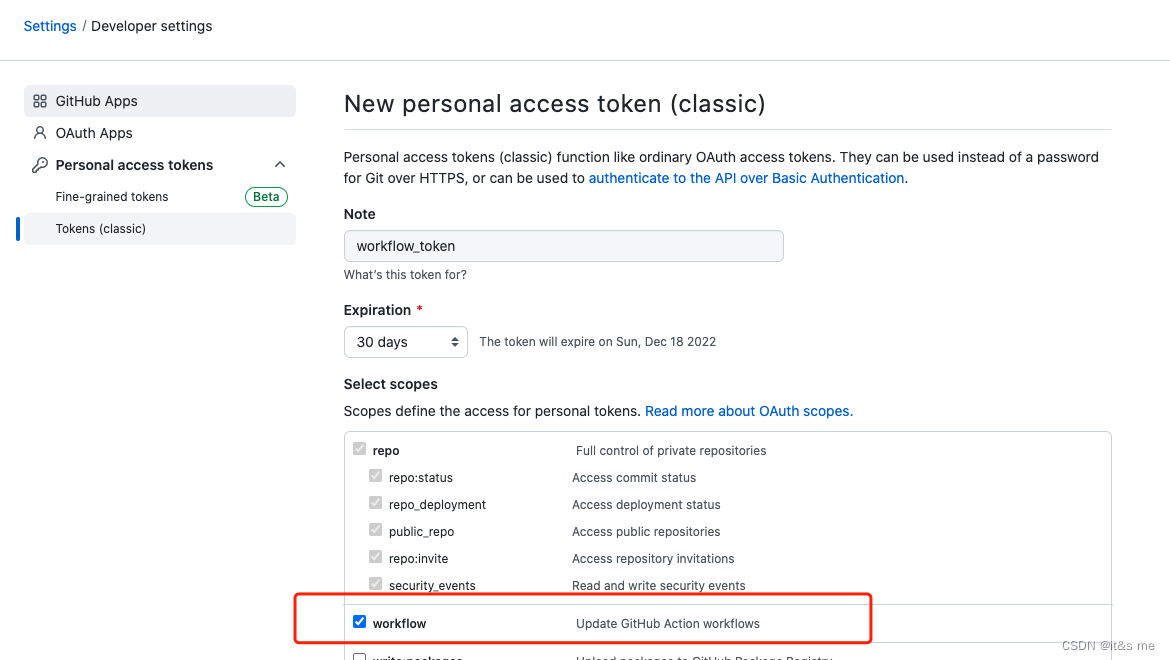Click the GitHub Apps grid icon

[40, 101]
